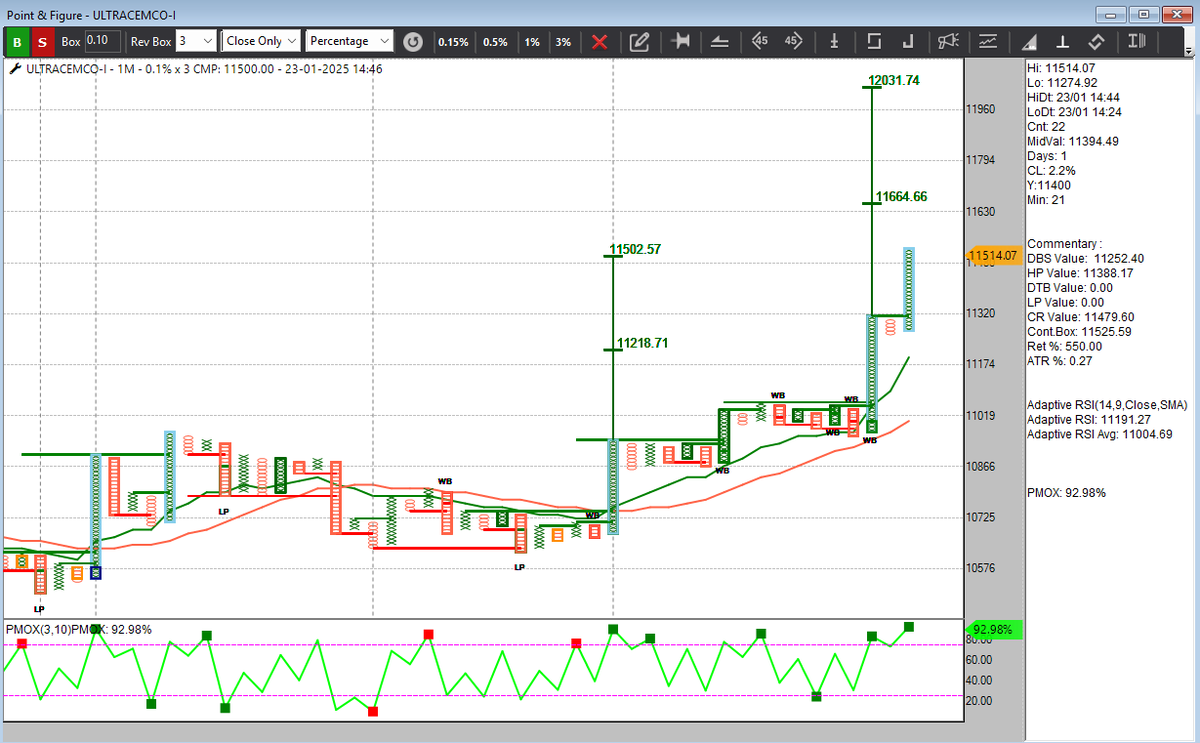This screenshot has height=743, width=1200.
Task: Click the megaphone alerts icon
Action: [947, 42]
